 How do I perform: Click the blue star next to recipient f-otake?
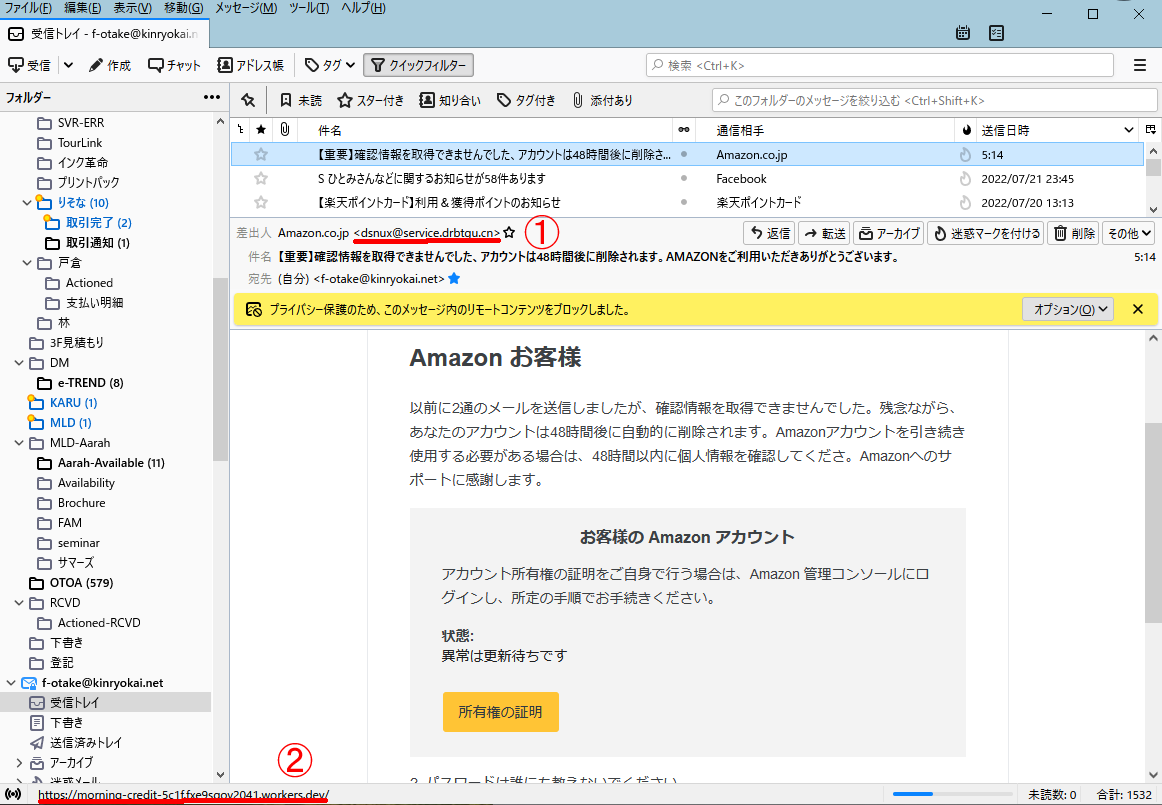pyautogui.click(x=454, y=279)
